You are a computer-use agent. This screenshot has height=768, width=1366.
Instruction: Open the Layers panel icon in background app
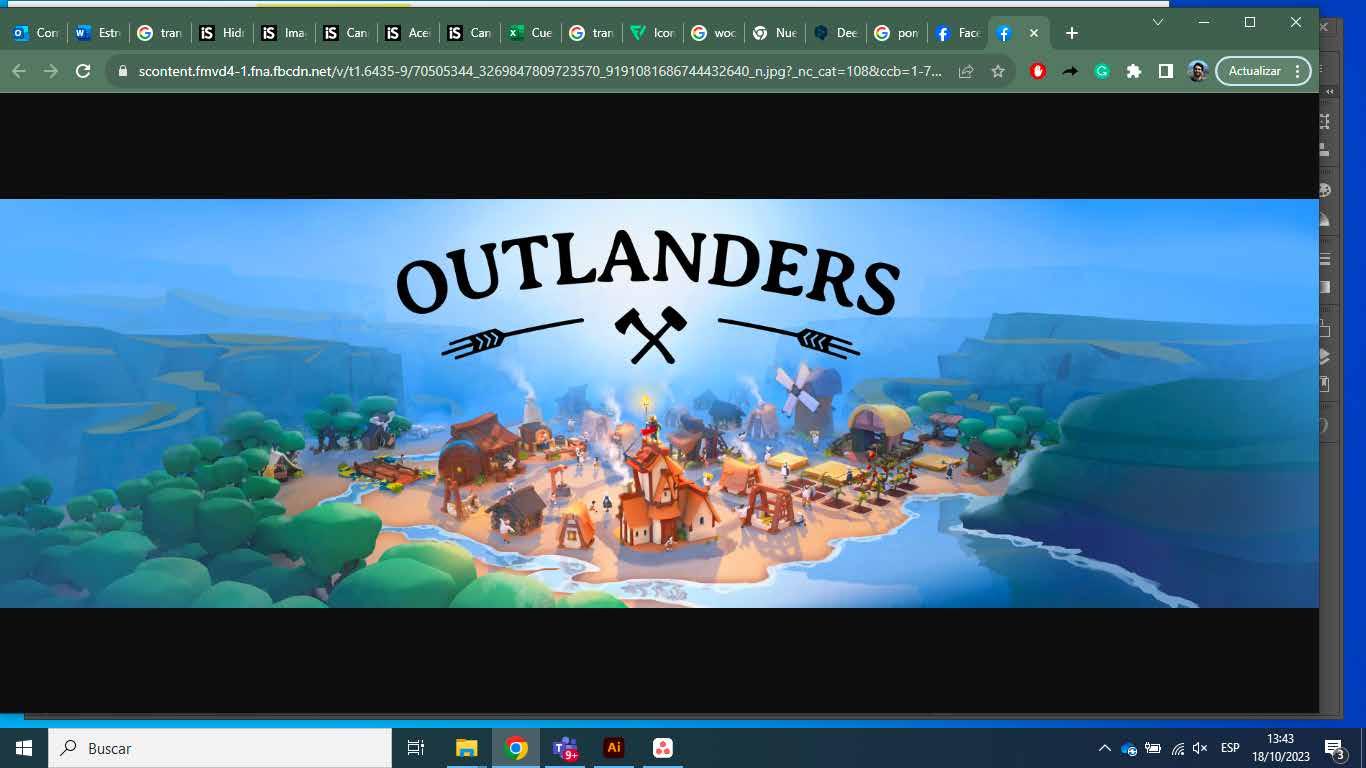[1325, 356]
